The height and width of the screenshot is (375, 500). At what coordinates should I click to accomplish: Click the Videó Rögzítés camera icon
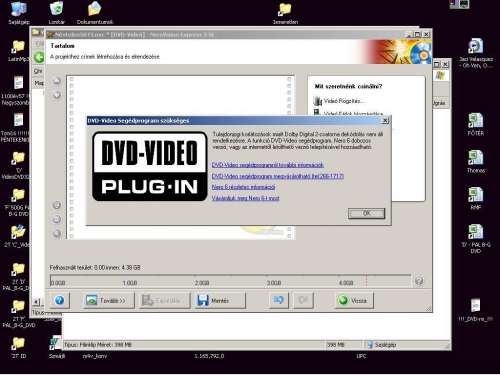(318, 101)
